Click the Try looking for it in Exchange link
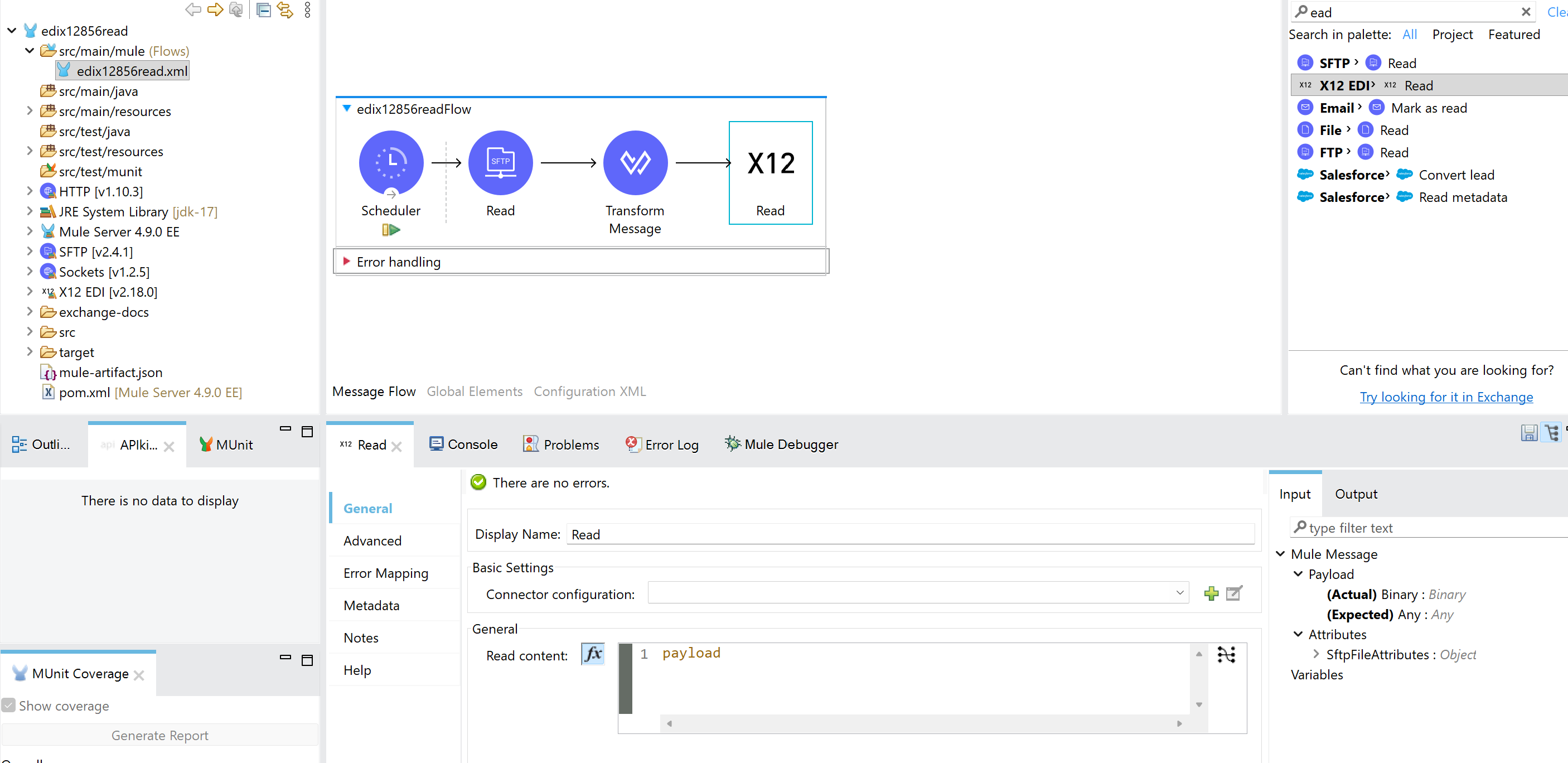 tap(1446, 397)
